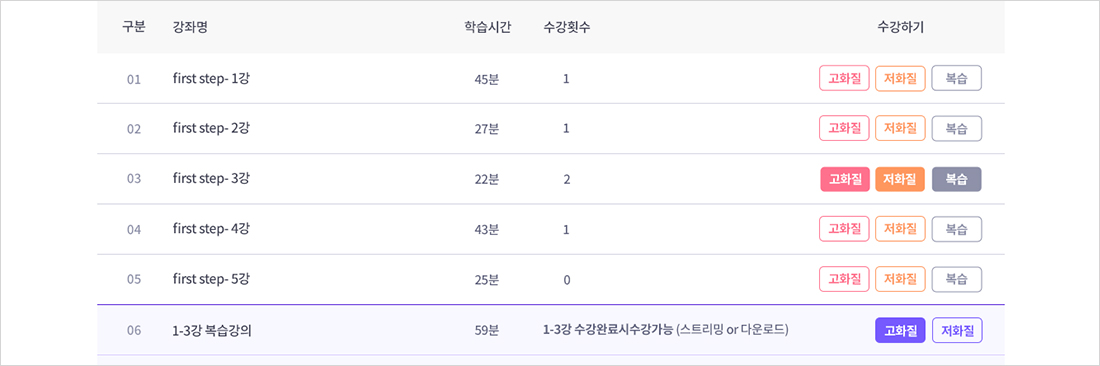Click filled 고화질 button for first step- 3강
Image resolution: width=1100 pixels, height=366 pixels.
(x=845, y=179)
